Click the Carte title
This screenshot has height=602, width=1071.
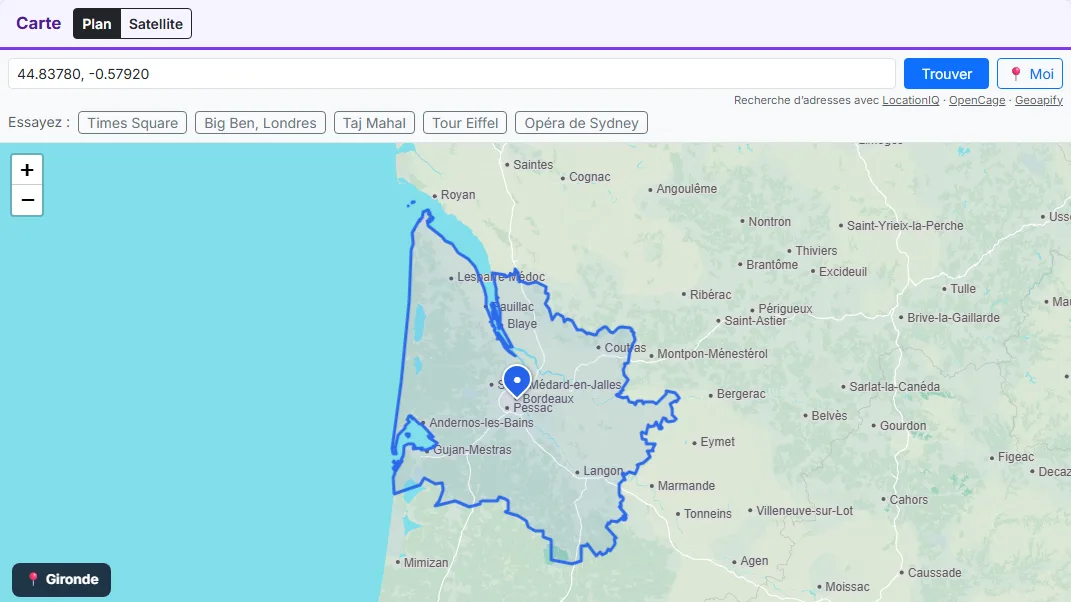click(x=39, y=23)
